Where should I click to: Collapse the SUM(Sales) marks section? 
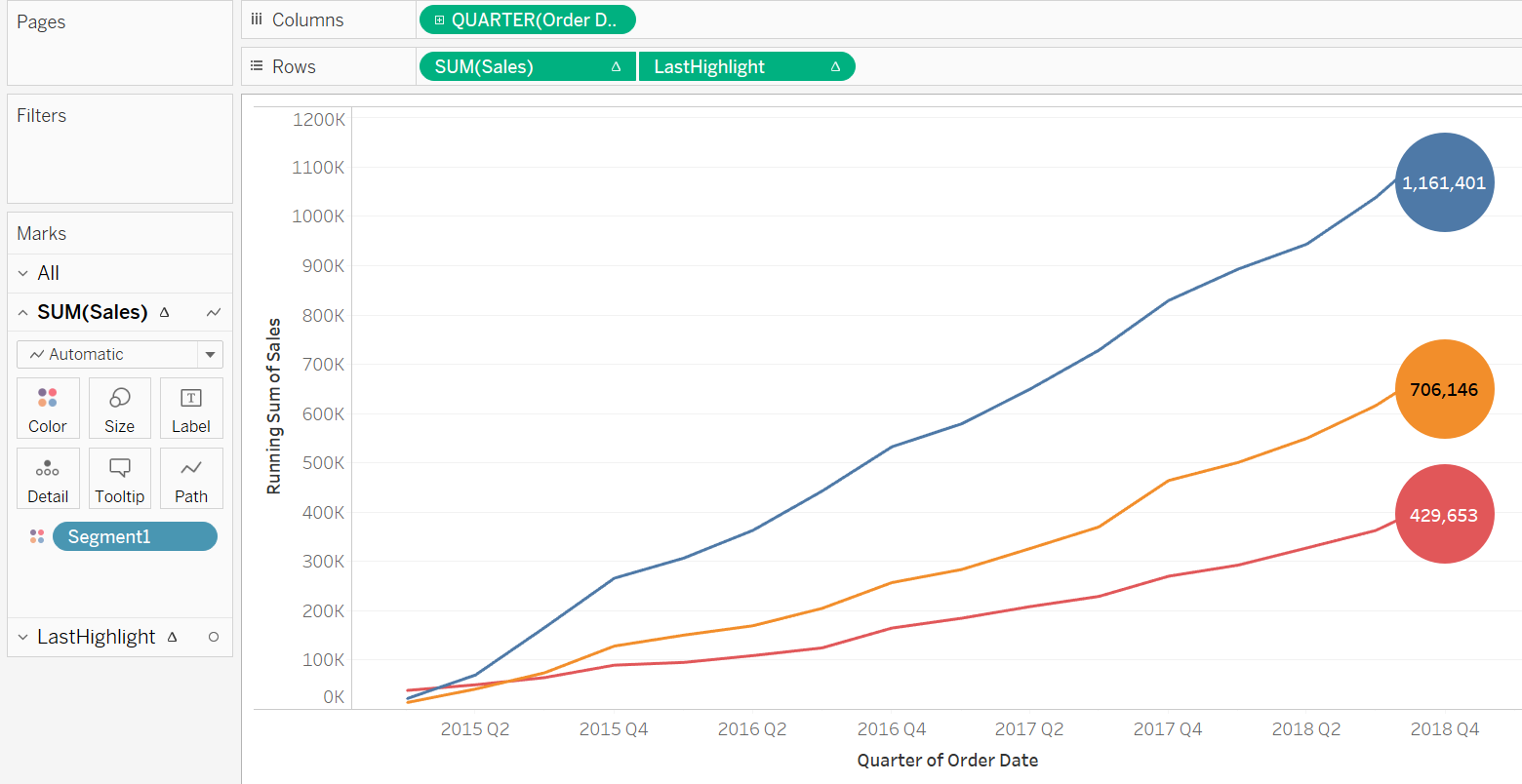click(23, 312)
